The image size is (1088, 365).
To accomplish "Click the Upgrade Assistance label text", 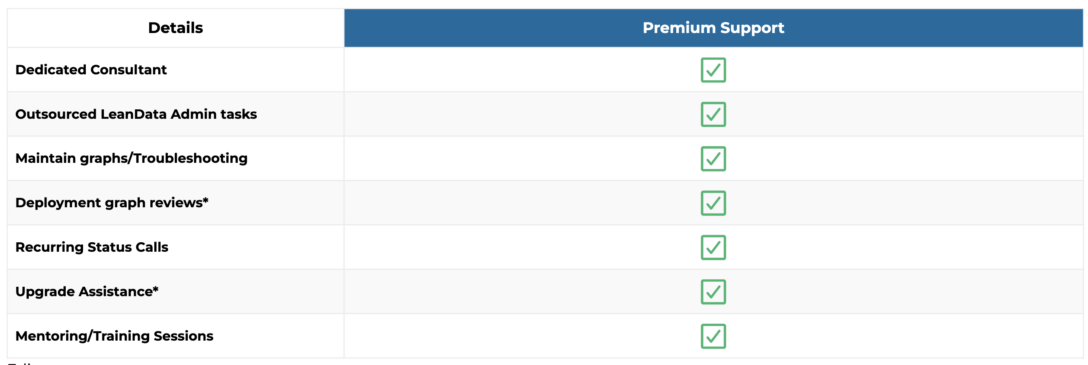I will 83,292.
